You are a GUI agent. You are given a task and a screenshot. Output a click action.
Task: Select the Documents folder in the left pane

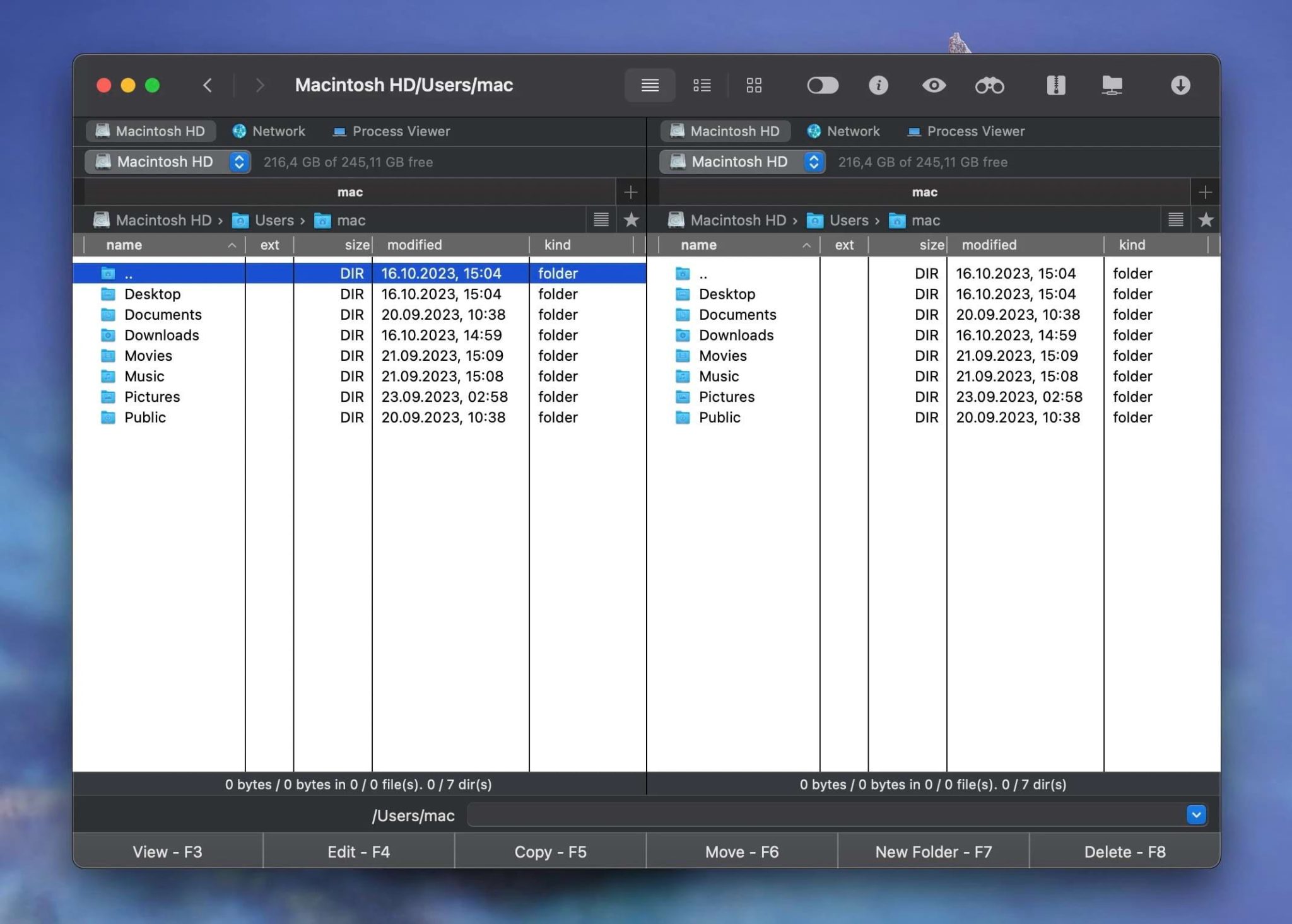pos(163,314)
